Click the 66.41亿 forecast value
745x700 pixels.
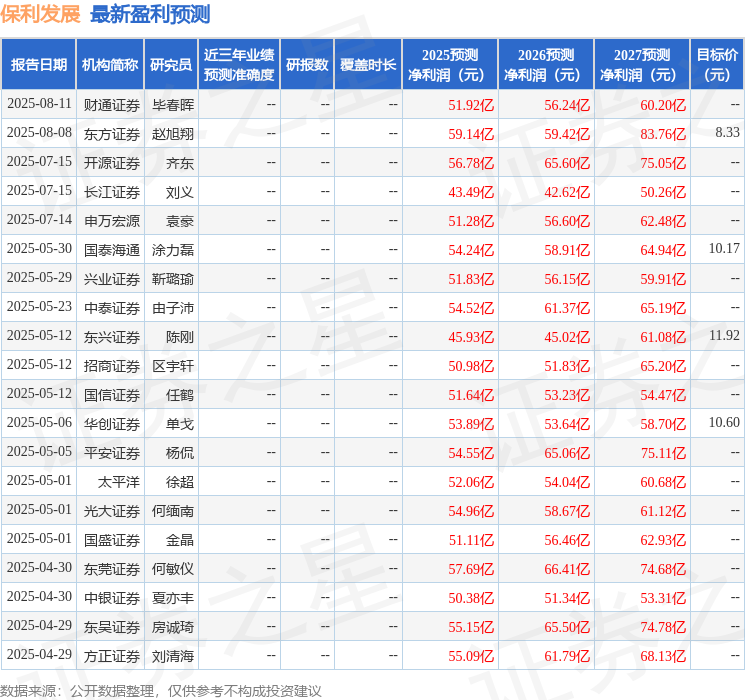pyautogui.click(x=567, y=569)
